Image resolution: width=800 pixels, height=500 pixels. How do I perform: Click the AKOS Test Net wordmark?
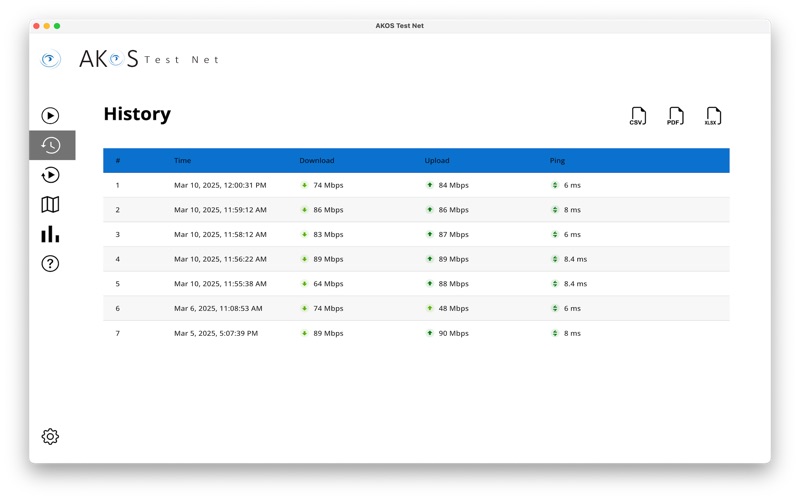[149, 59]
